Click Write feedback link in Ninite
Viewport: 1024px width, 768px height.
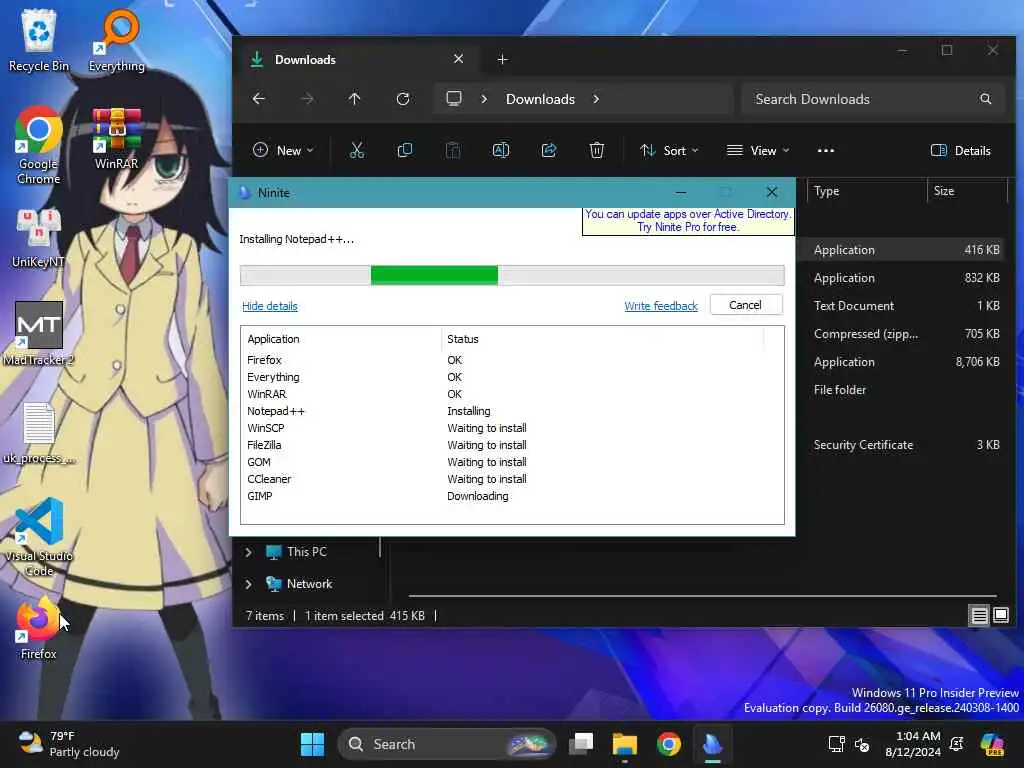point(661,306)
